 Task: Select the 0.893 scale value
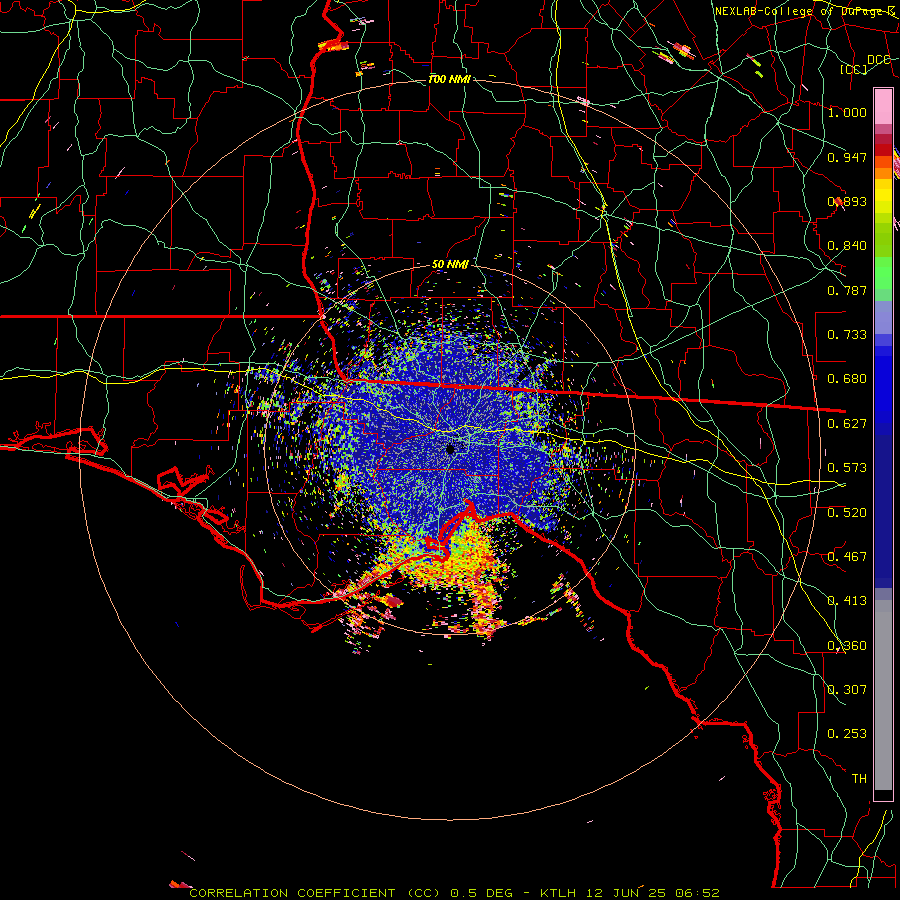point(847,201)
